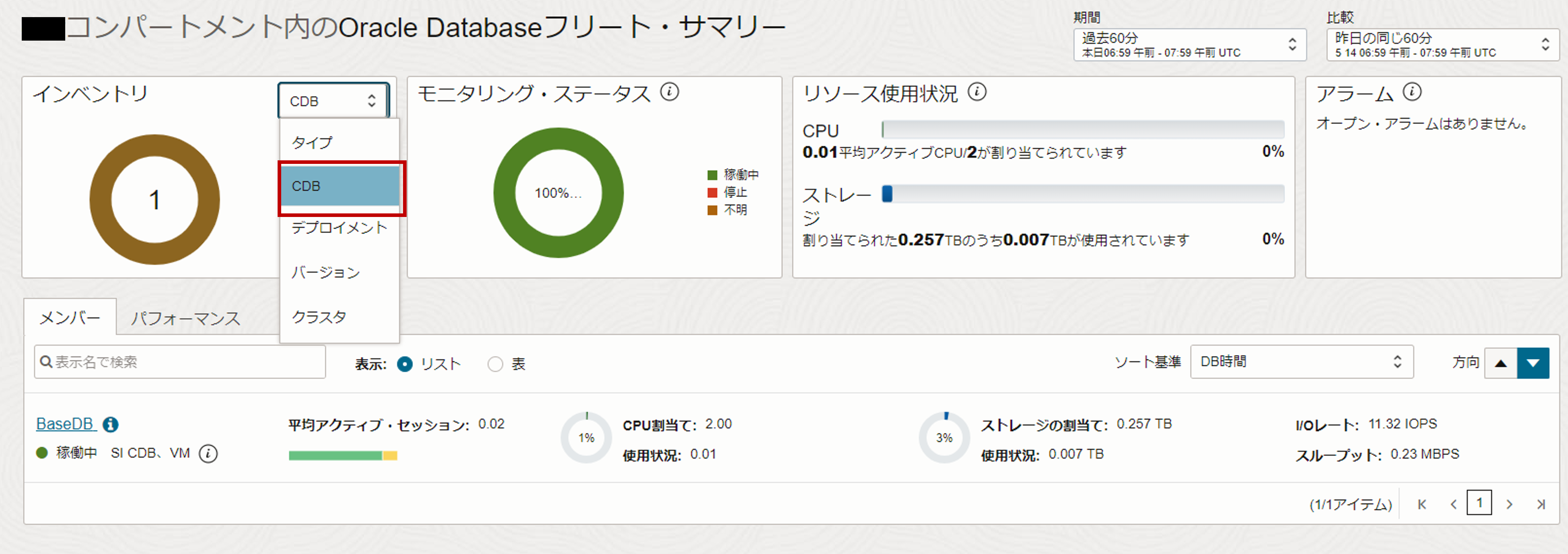The image size is (1568, 554).
Task: Click the green monitoring status donut chart
Action: (x=558, y=193)
